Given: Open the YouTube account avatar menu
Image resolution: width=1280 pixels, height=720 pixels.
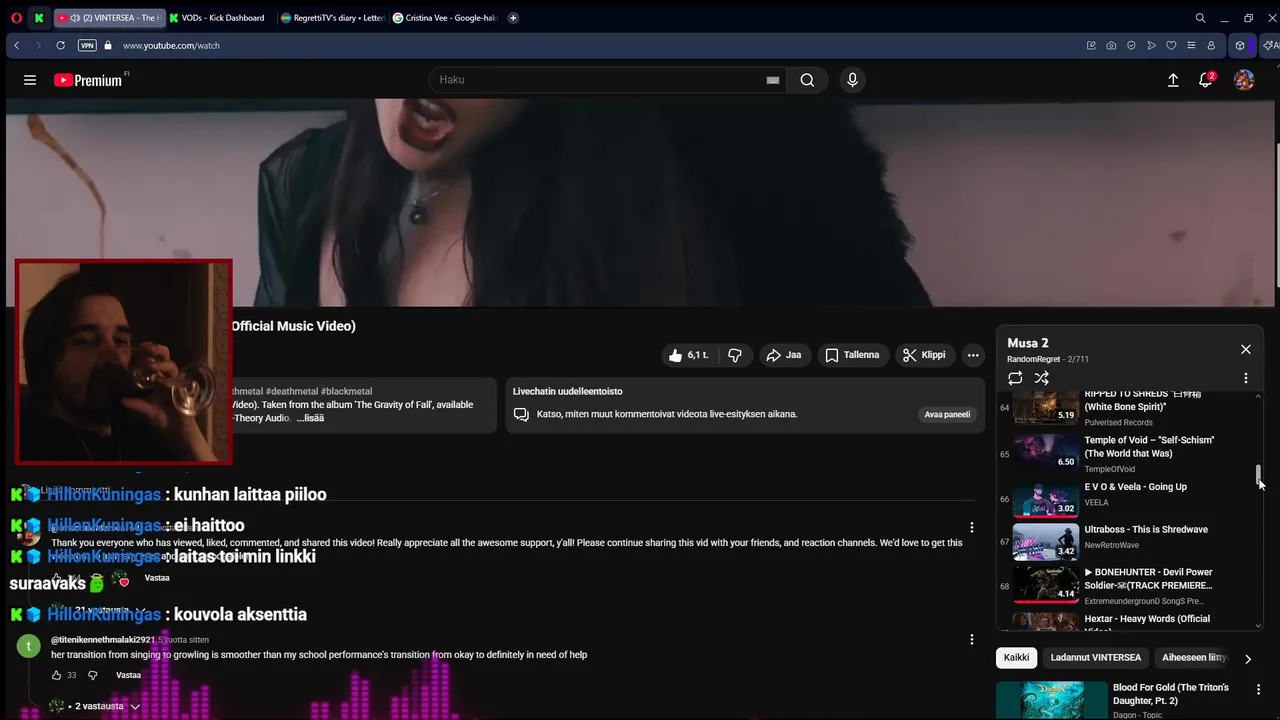Looking at the screenshot, I should [1244, 80].
